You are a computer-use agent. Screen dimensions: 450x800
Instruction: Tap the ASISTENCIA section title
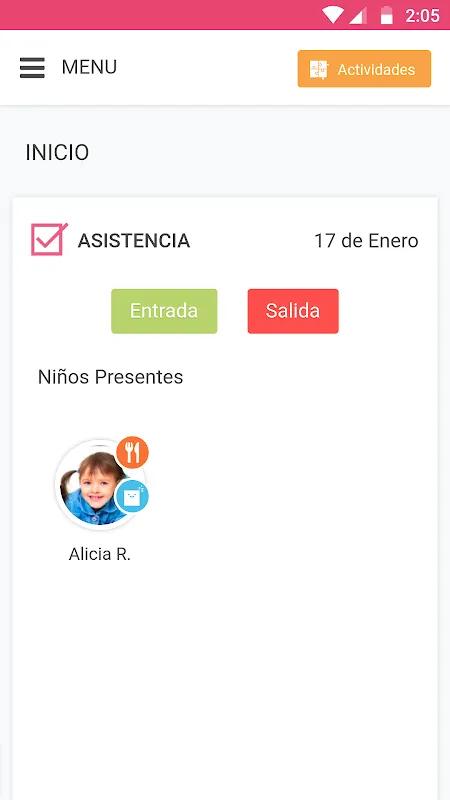click(134, 241)
